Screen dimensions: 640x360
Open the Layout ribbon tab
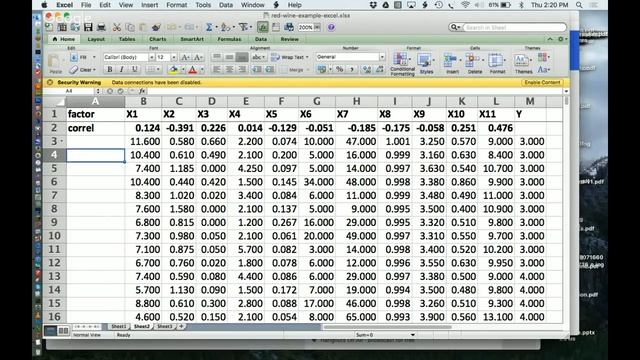[96, 39]
